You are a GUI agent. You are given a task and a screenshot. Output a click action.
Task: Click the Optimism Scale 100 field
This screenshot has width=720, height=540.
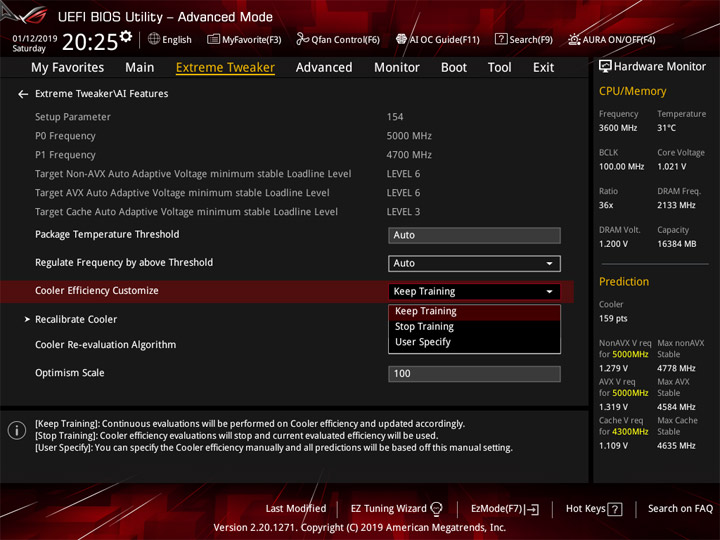click(x=474, y=374)
